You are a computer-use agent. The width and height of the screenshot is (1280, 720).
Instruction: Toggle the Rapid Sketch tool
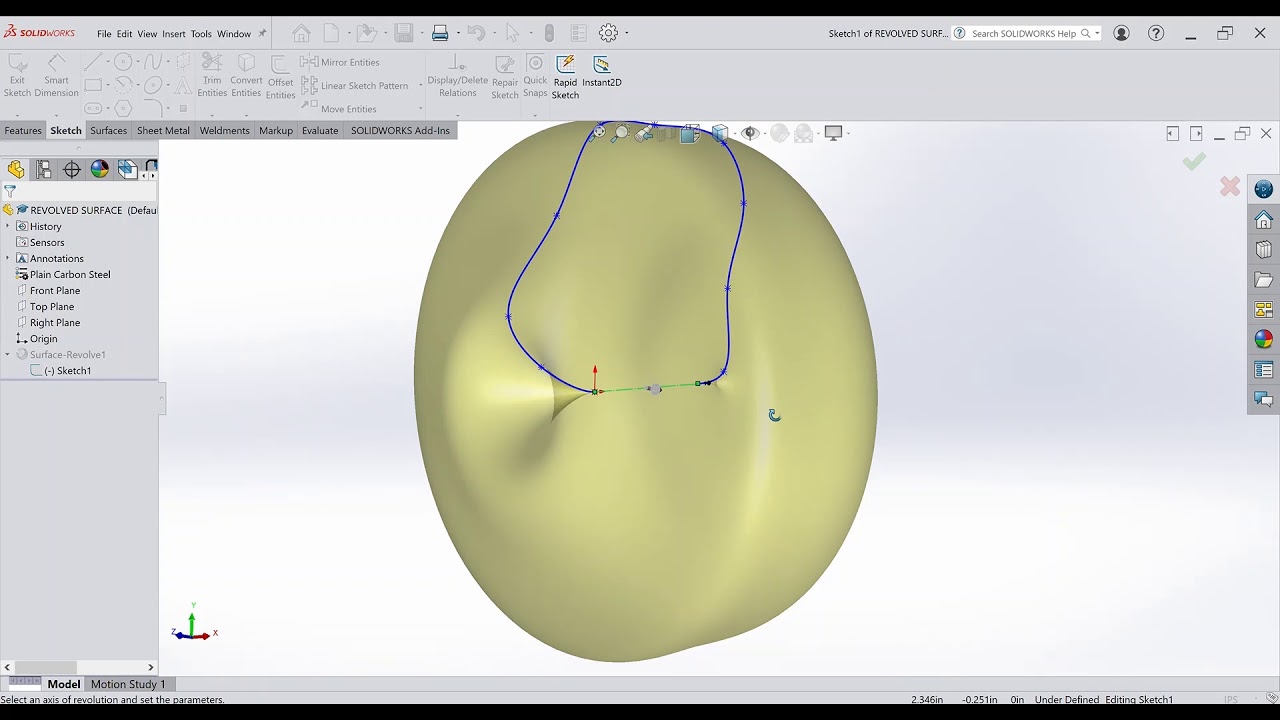565,77
